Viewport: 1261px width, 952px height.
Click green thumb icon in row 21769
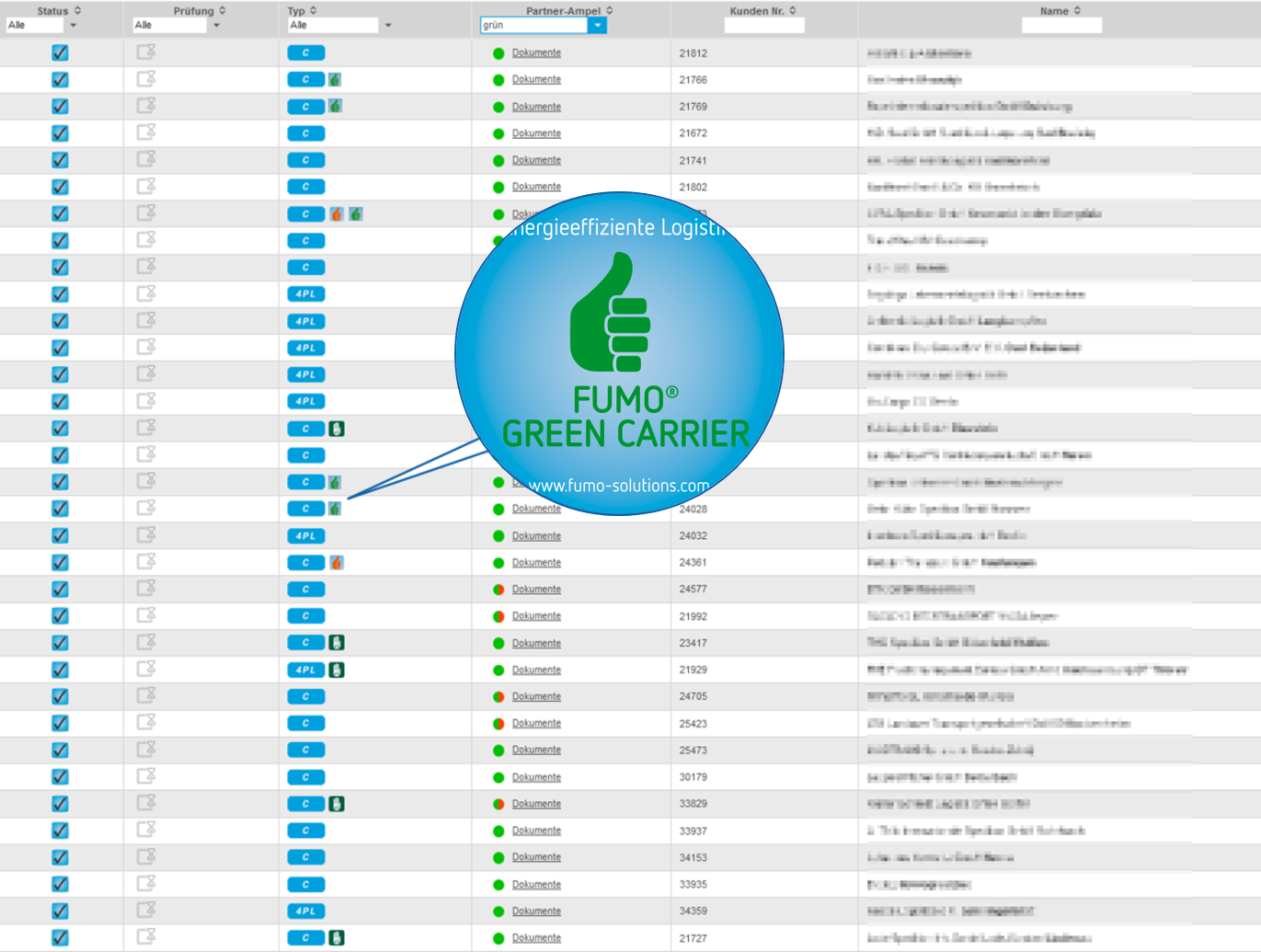(x=336, y=107)
